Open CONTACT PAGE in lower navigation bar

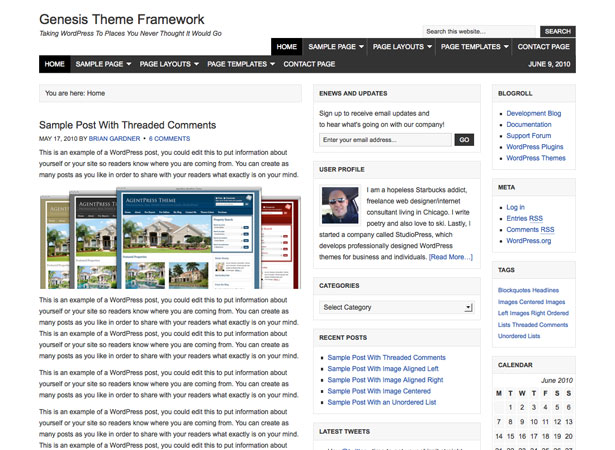(x=309, y=64)
